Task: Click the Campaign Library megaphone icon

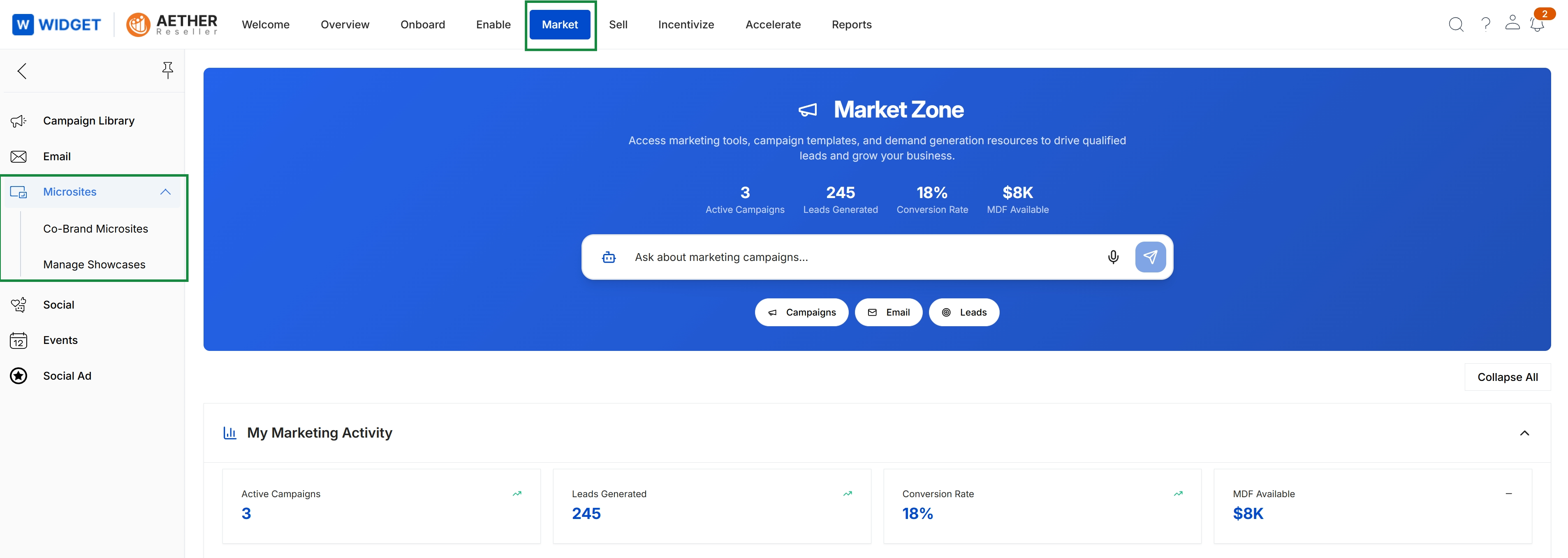Action: 18,121
